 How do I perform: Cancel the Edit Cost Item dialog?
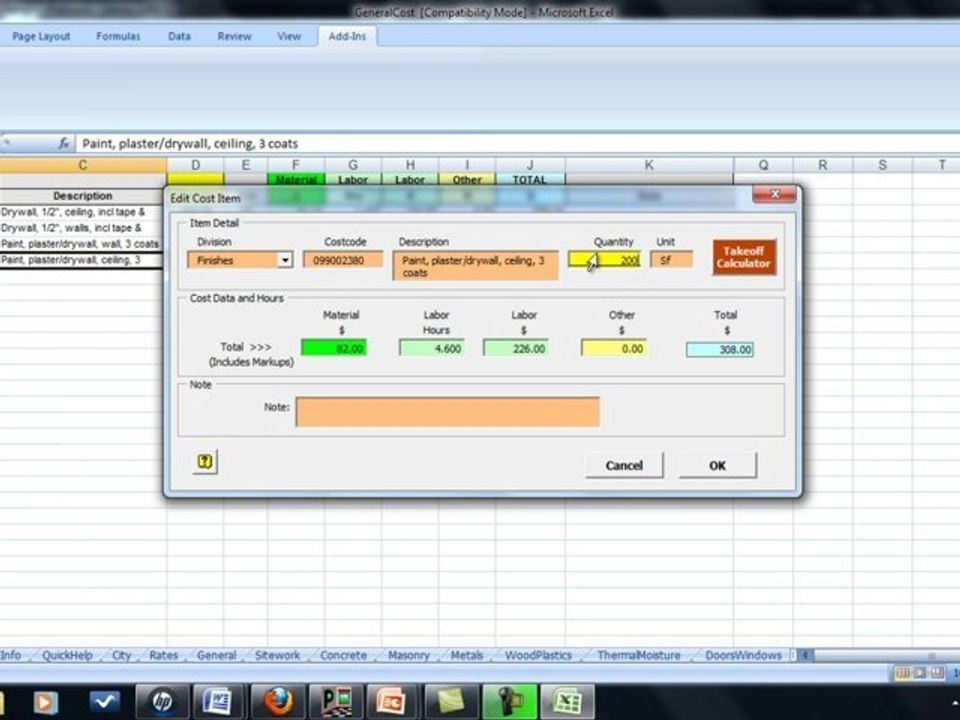624,465
